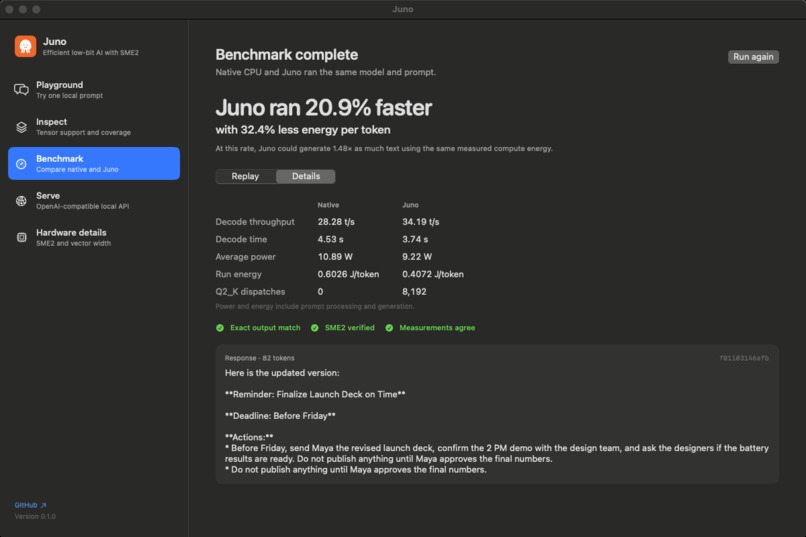Click the SME2 verified checkmark icon
Screen dimensions: 806x537
point(315,328)
